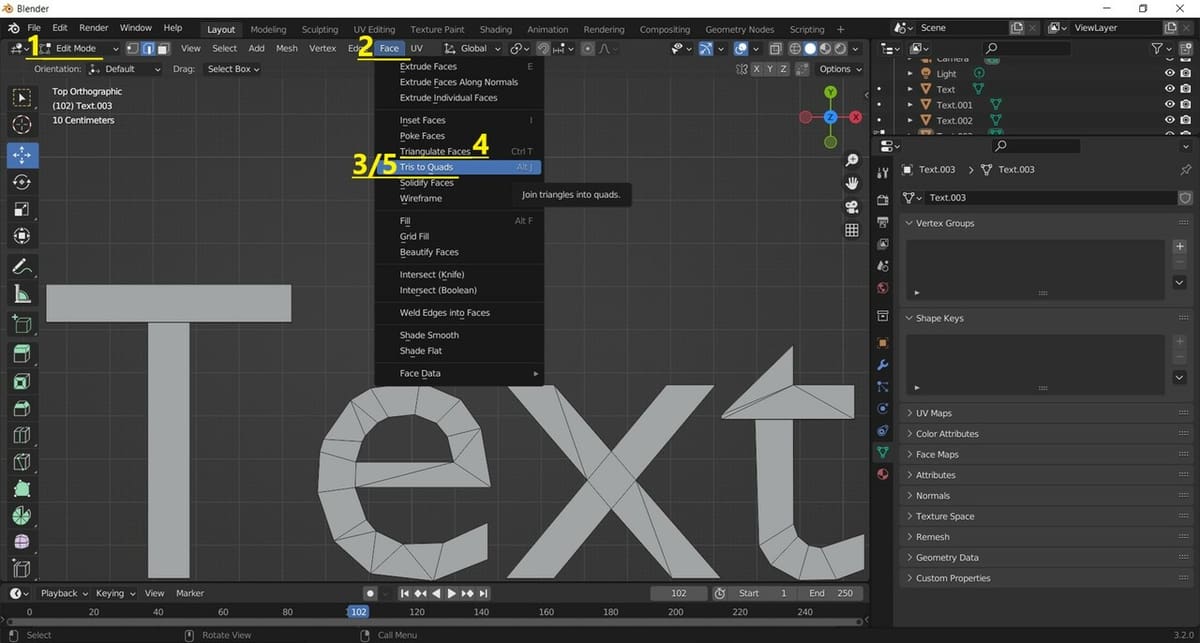Open Orientation Default dropdown
This screenshot has width=1200, height=643.
coord(125,69)
